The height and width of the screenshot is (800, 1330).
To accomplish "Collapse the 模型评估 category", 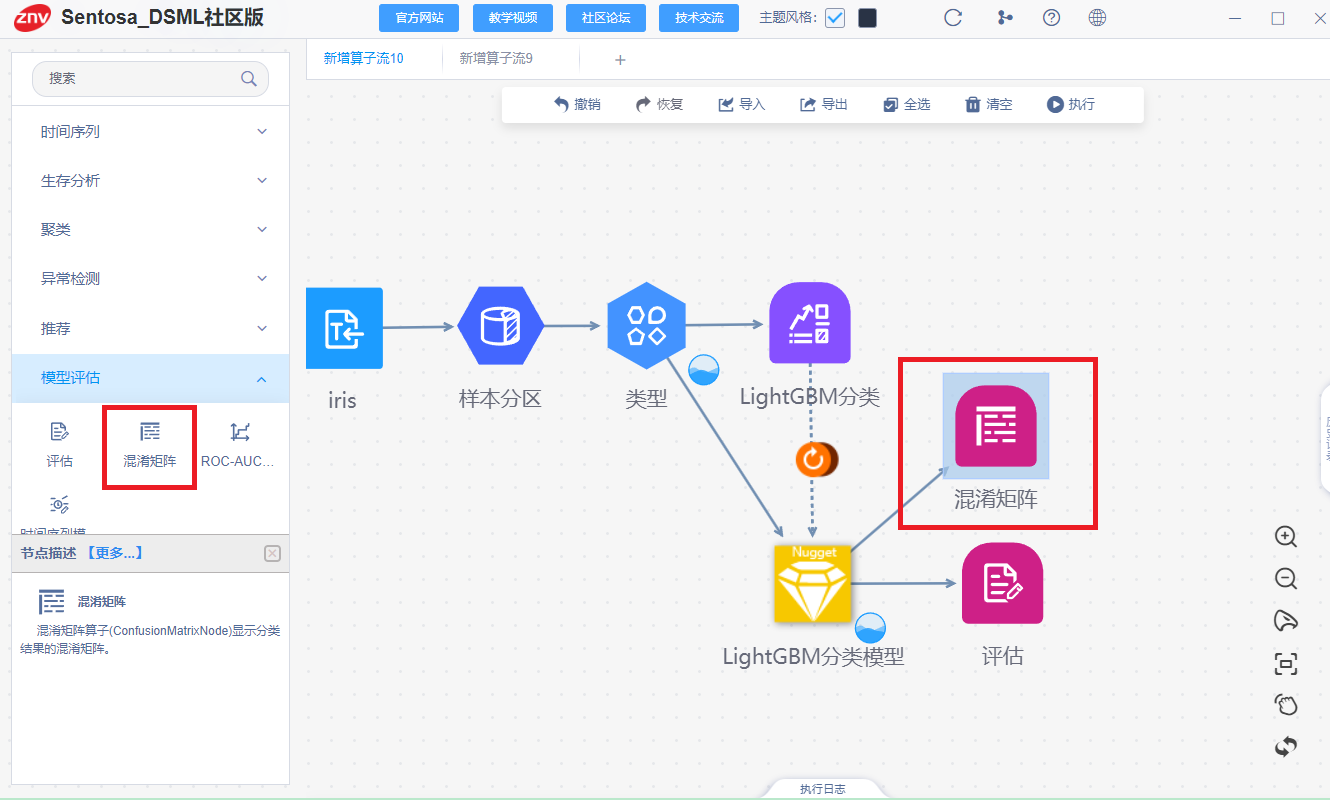I will pyautogui.click(x=150, y=378).
